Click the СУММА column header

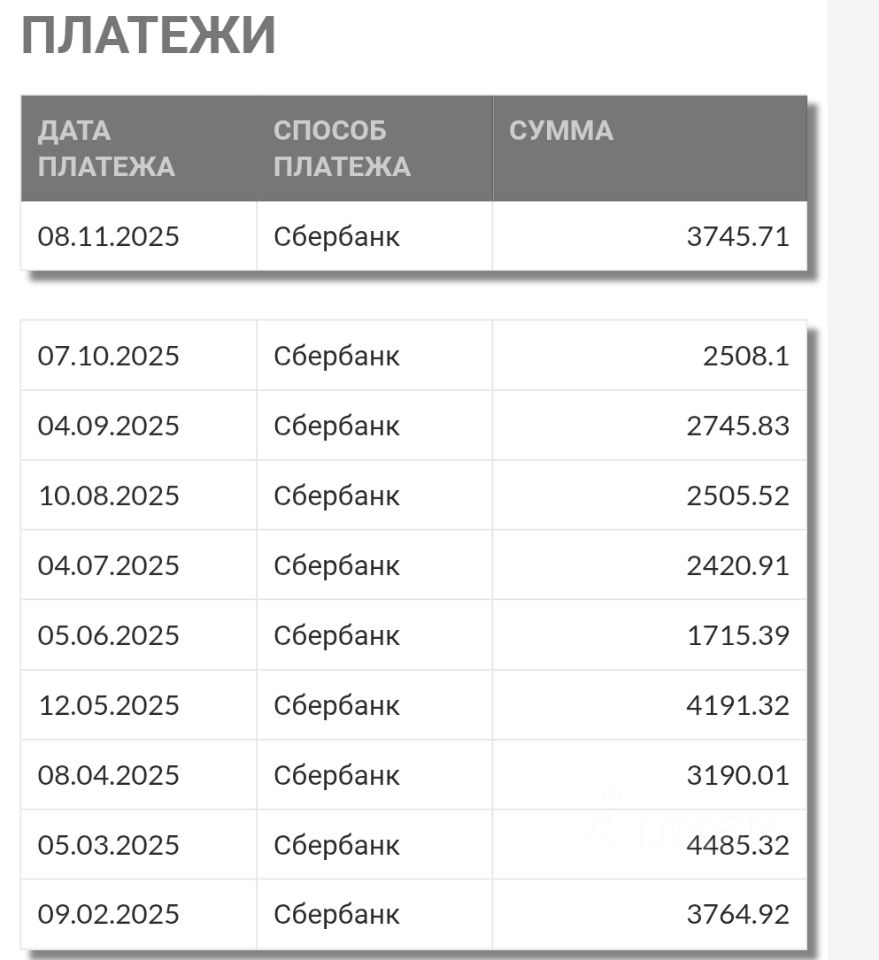[x=561, y=131]
